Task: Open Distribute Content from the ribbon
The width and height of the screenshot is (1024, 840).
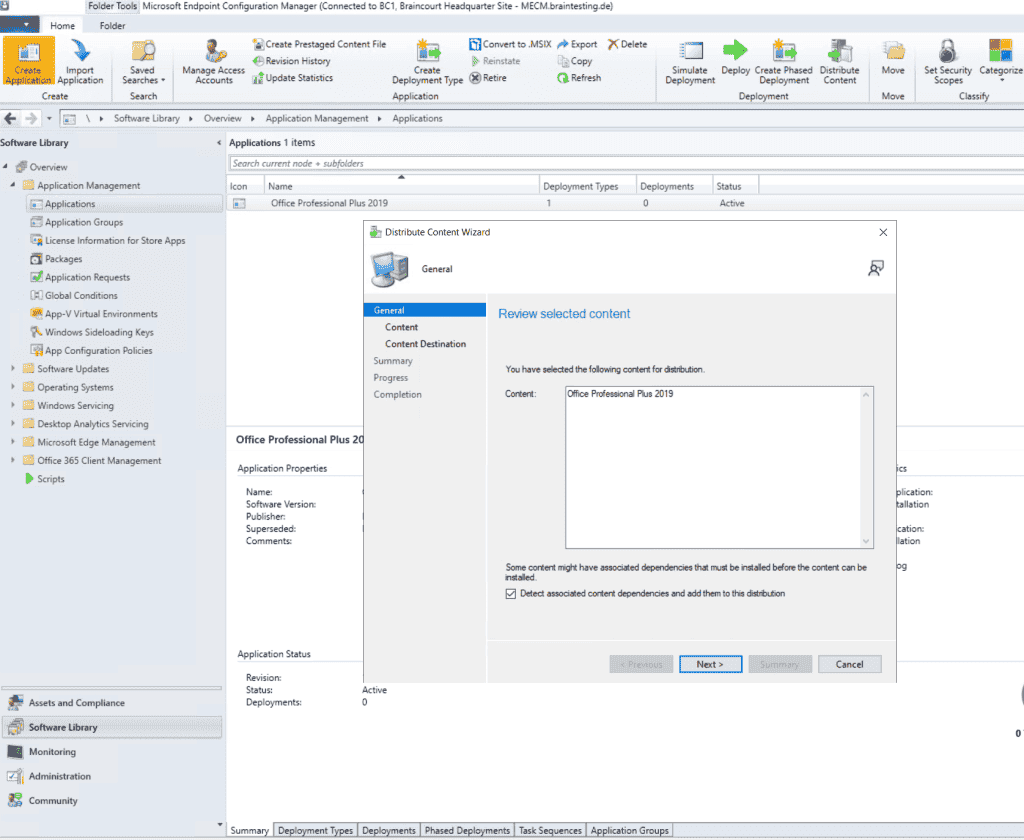Action: 840,60
